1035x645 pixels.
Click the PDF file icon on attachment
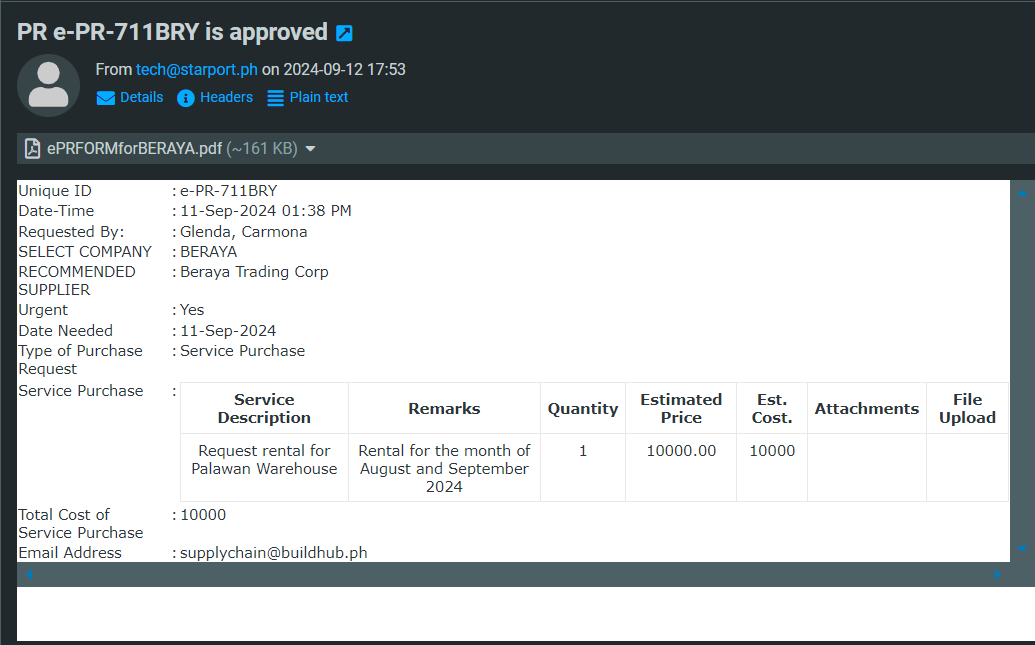point(33,149)
